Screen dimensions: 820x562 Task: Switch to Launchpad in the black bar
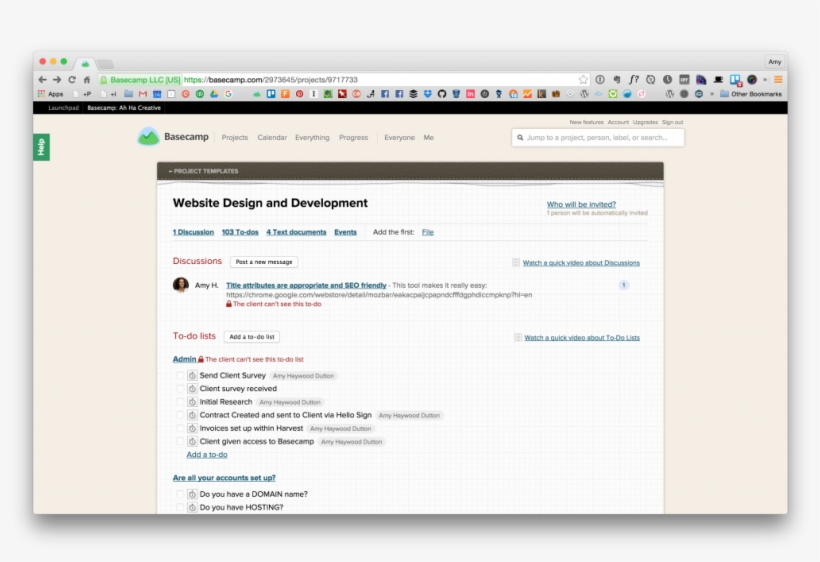(x=63, y=108)
